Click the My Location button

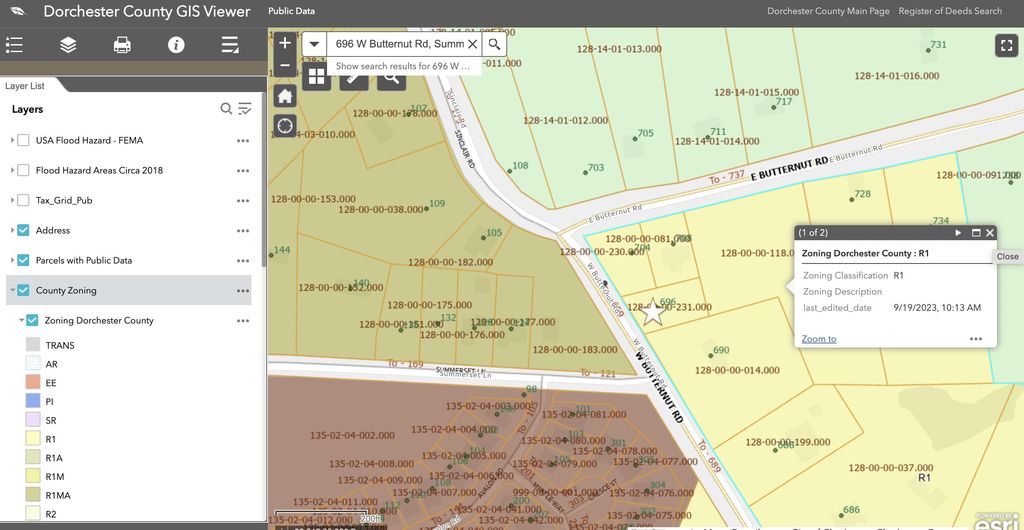click(285, 126)
